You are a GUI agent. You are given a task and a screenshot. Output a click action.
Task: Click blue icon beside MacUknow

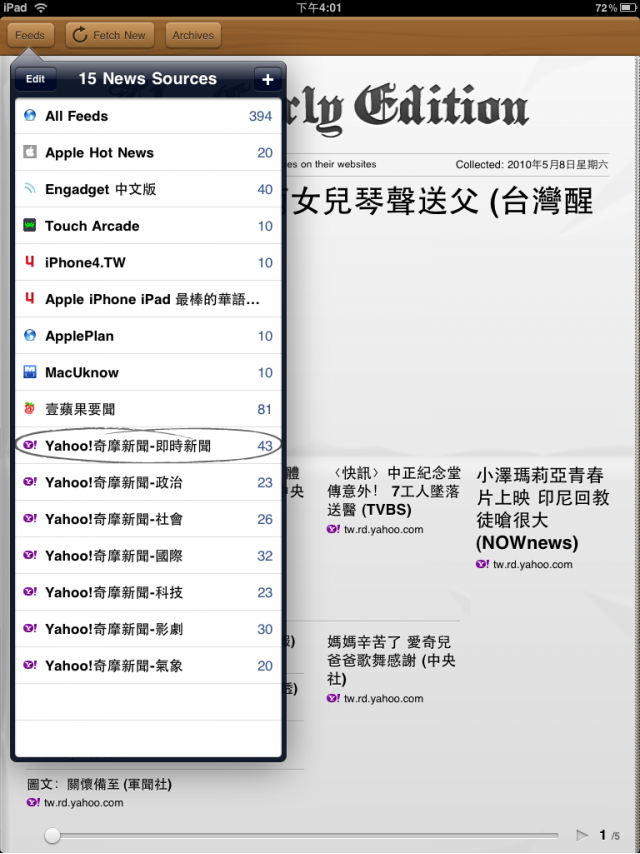pyautogui.click(x=30, y=372)
